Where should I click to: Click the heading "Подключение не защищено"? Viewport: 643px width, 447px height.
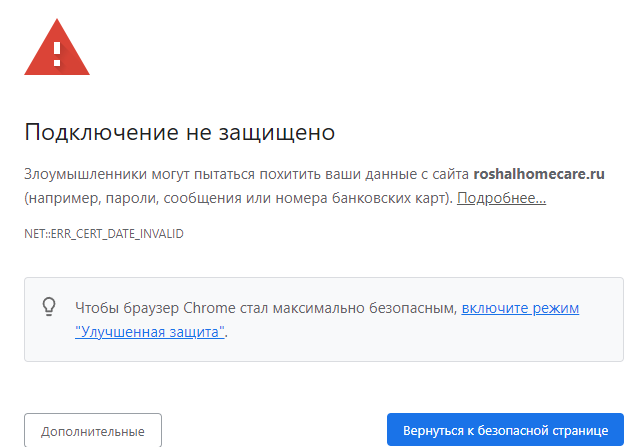[179, 132]
